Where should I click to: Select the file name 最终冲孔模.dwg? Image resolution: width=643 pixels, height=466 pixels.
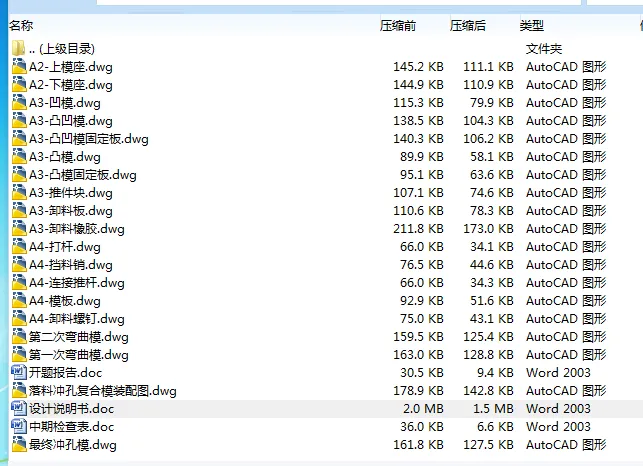[x=73, y=445]
